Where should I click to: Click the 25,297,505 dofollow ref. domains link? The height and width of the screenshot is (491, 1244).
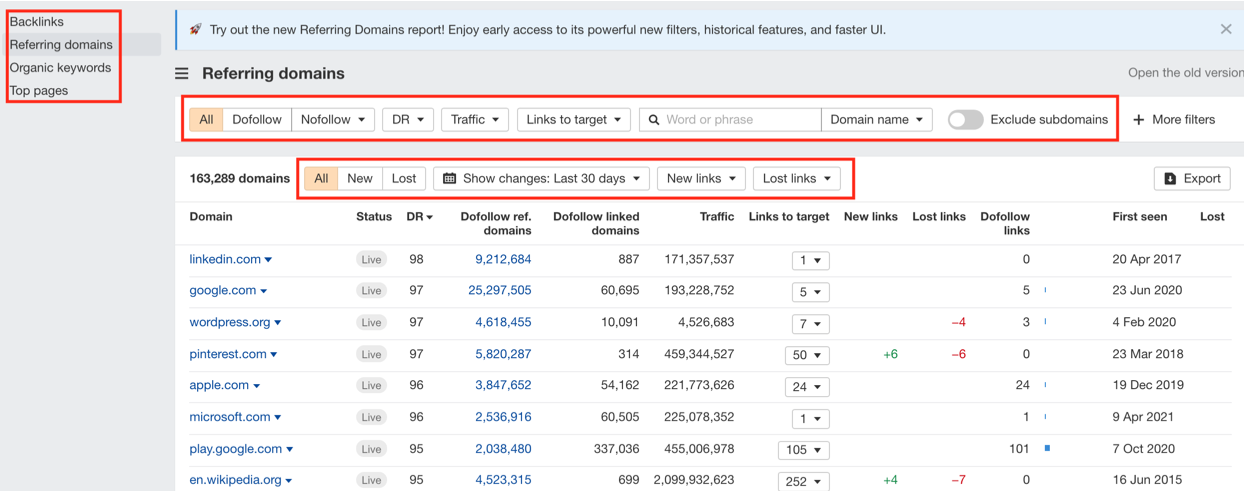[x=499, y=290]
